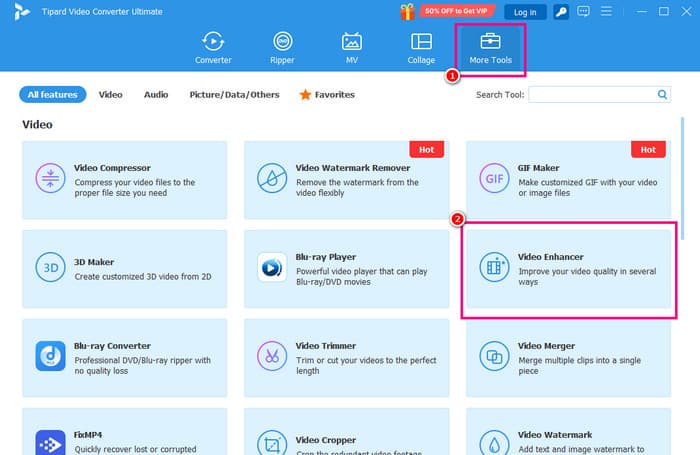
Task: Open the Video Enhancer tool
Action: tap(568, 269)
